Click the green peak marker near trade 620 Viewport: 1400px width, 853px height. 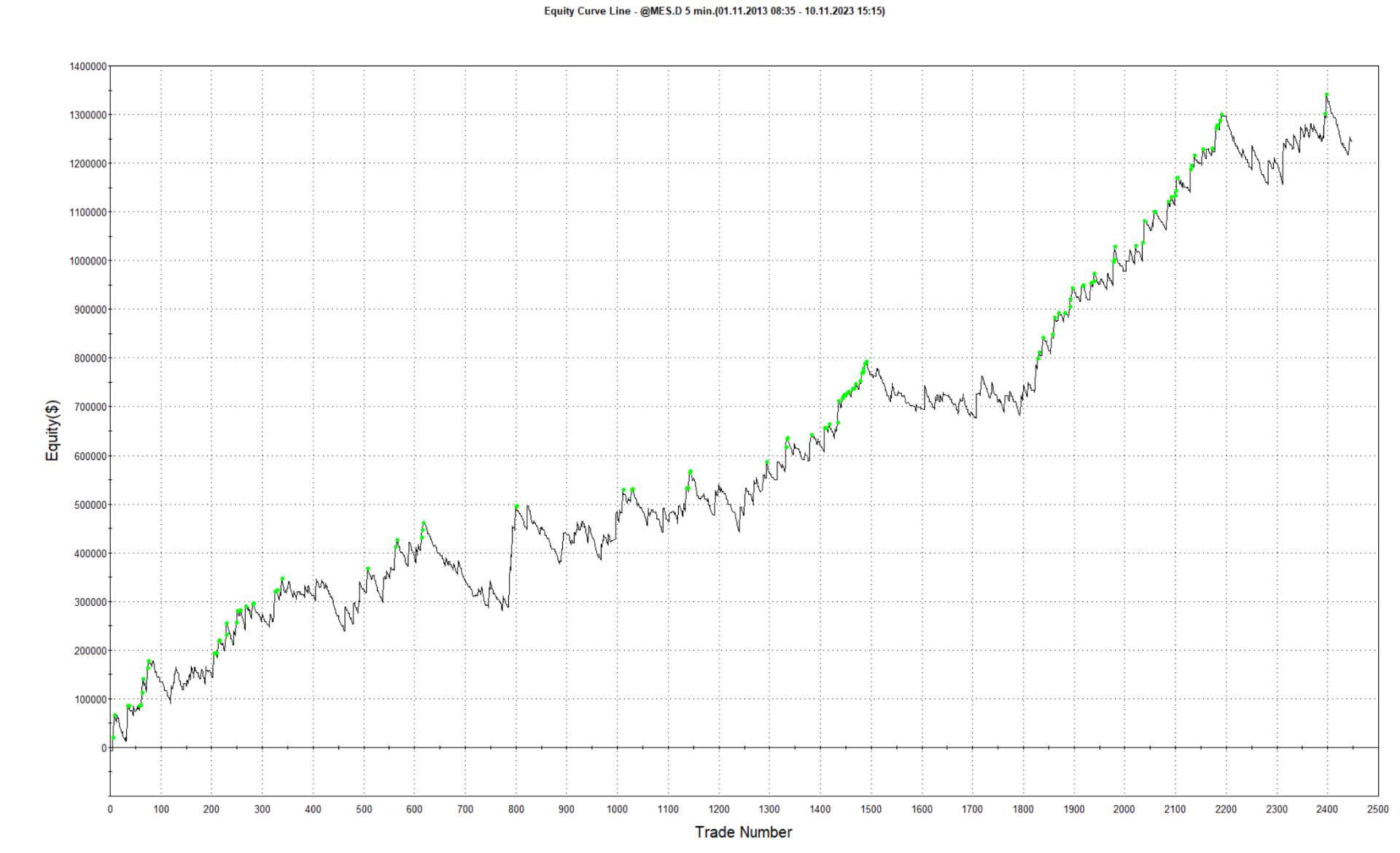(x=424, y=523)
